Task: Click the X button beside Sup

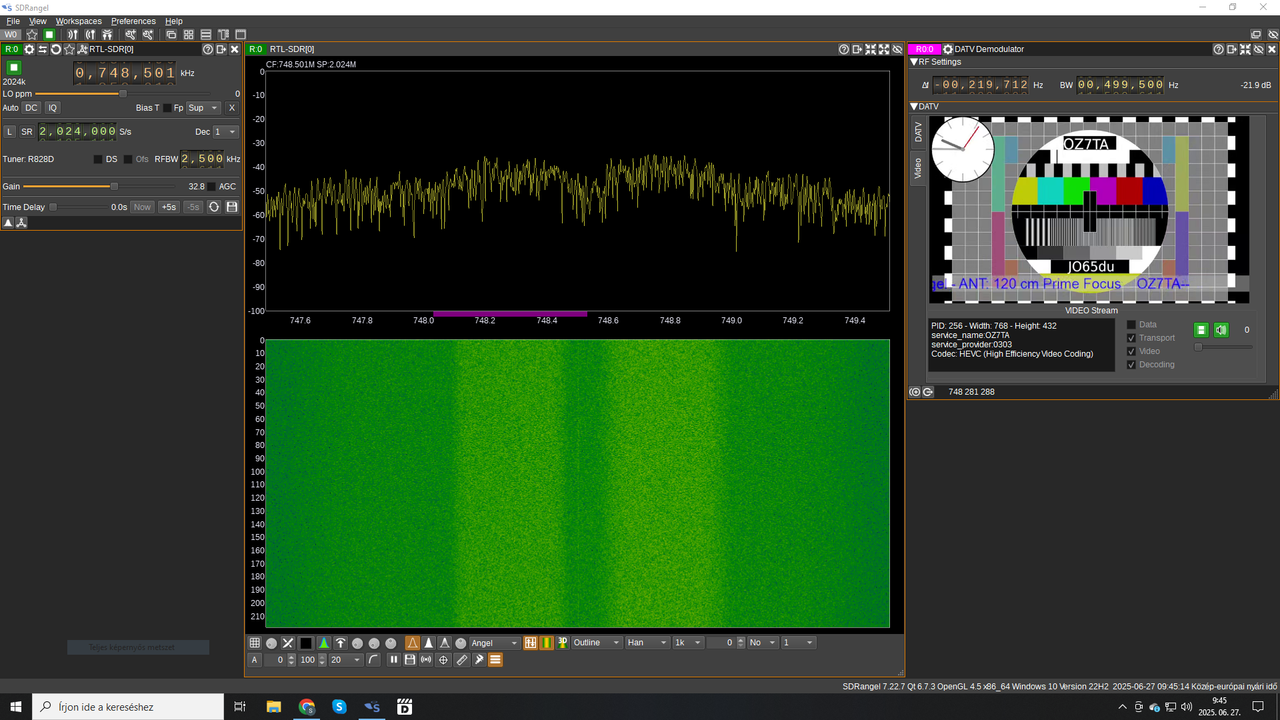Action: pyautogui.click(x=232, y=108)
